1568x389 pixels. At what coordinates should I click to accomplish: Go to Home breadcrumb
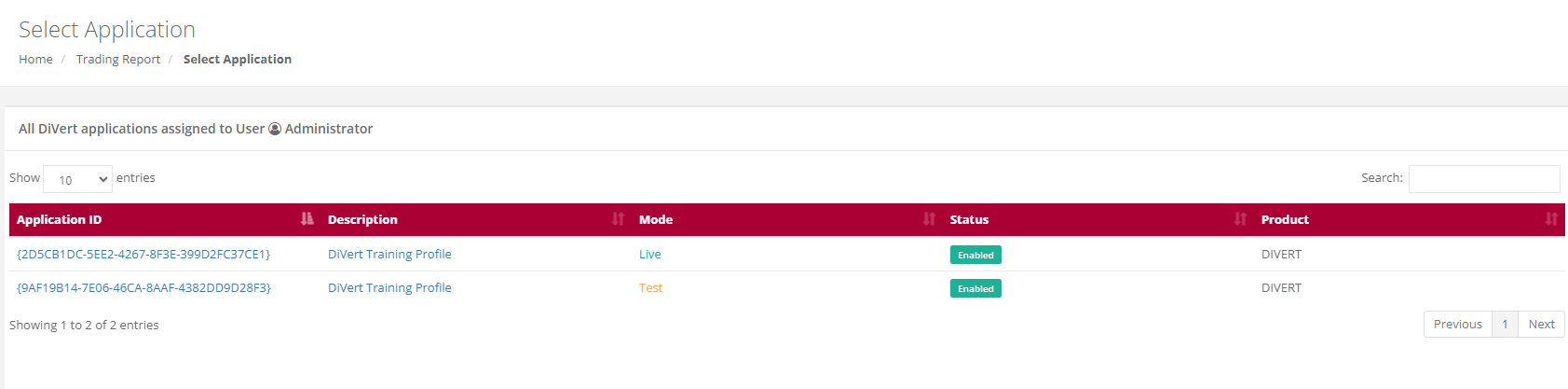click(35, 59)
